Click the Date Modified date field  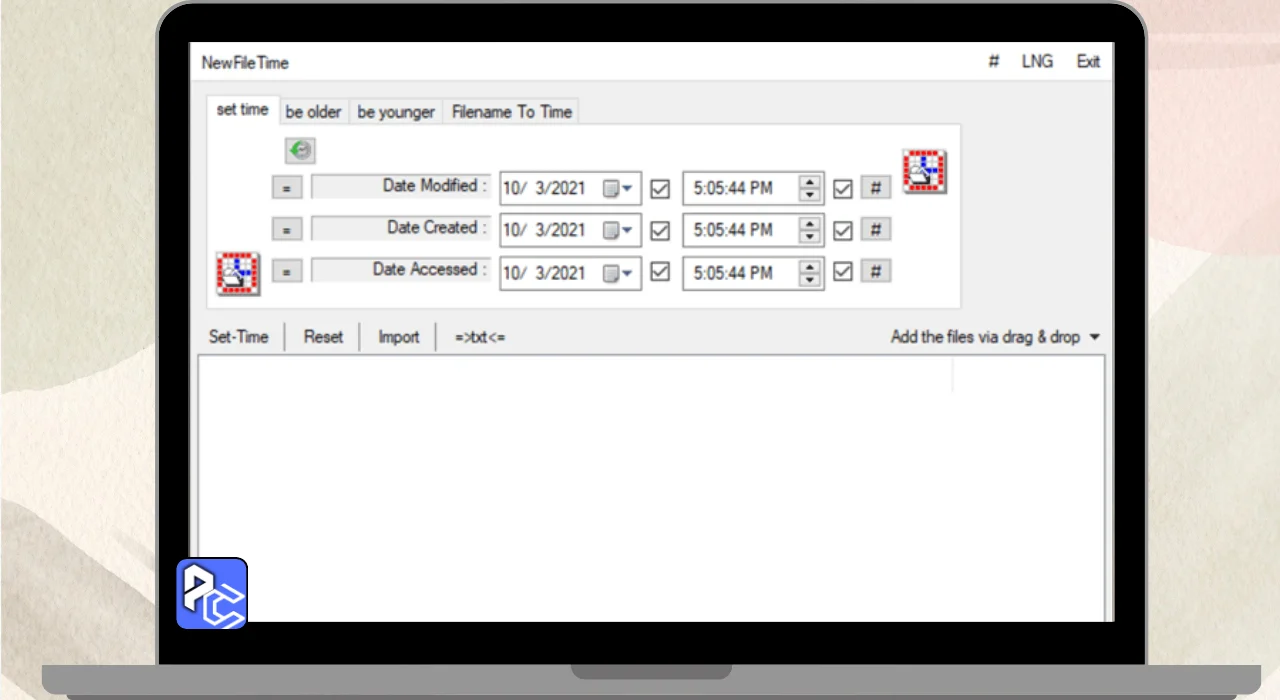[570, 188]
